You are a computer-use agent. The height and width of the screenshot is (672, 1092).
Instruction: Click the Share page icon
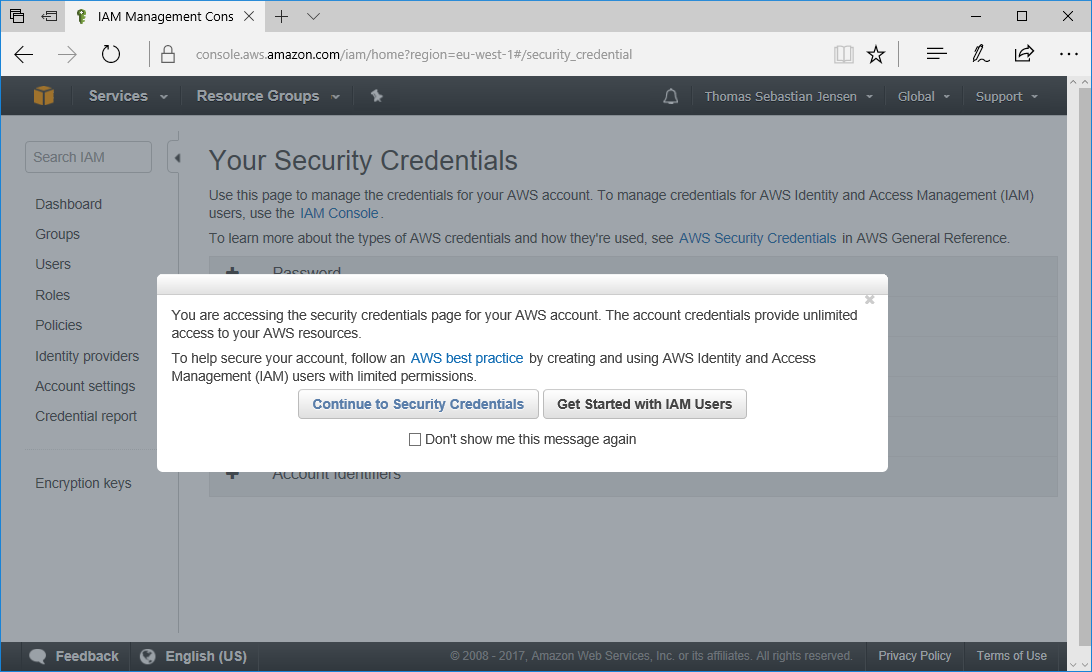coord(1024,54)
